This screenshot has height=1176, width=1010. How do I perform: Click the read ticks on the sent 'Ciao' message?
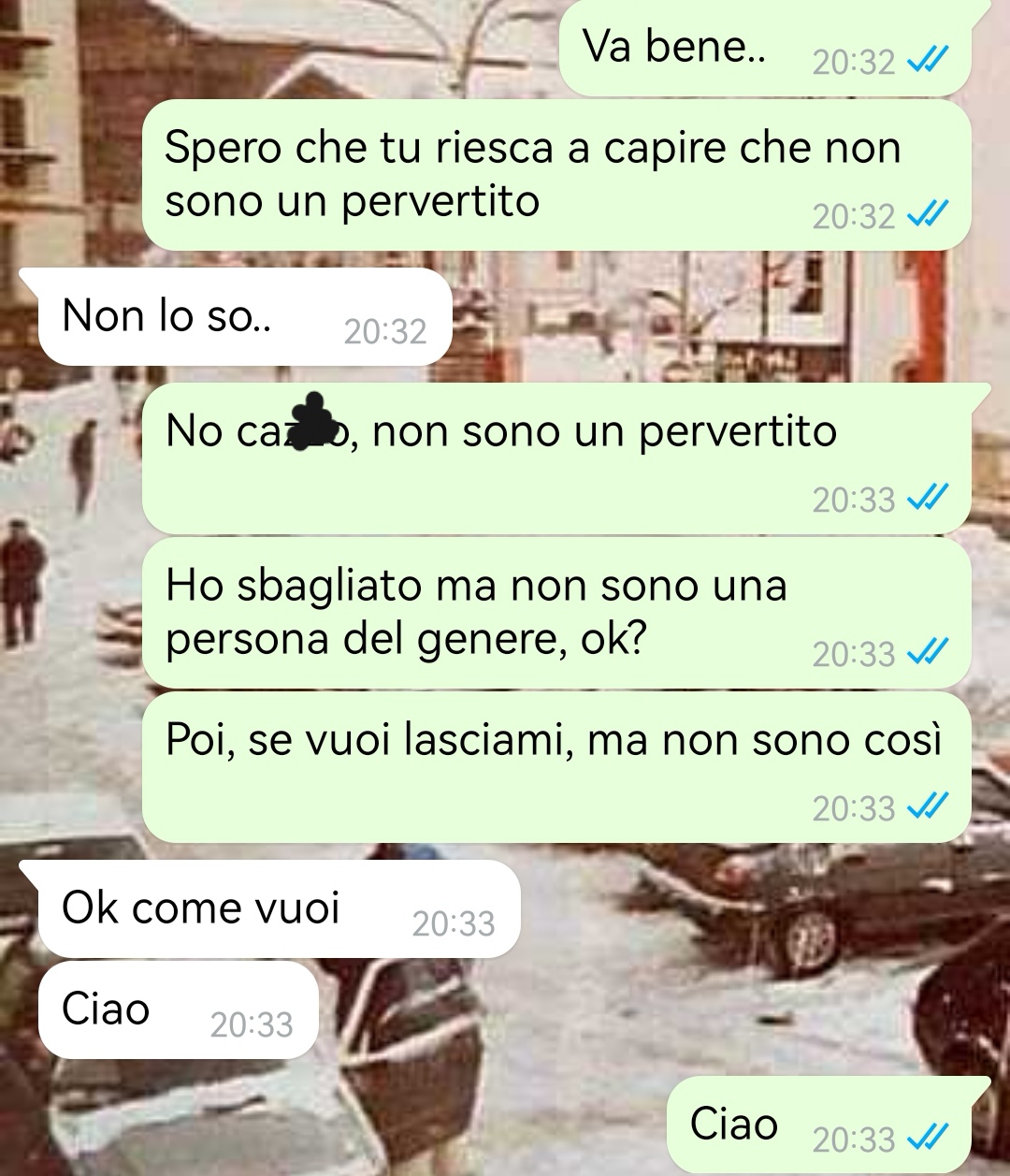pos(928,1139)
